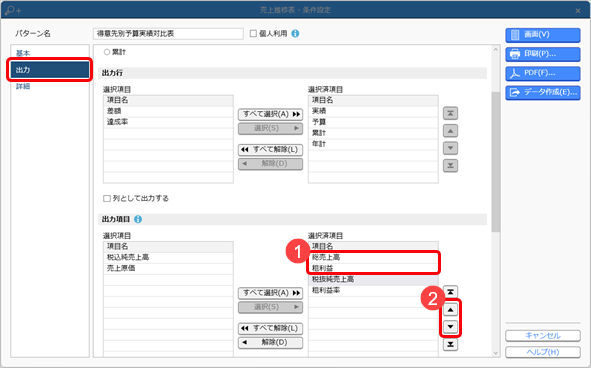Click info icon beside 出力項目 heading
This screenshot has height=368, width=591.
pyautogui.click(x=138, y=219)
